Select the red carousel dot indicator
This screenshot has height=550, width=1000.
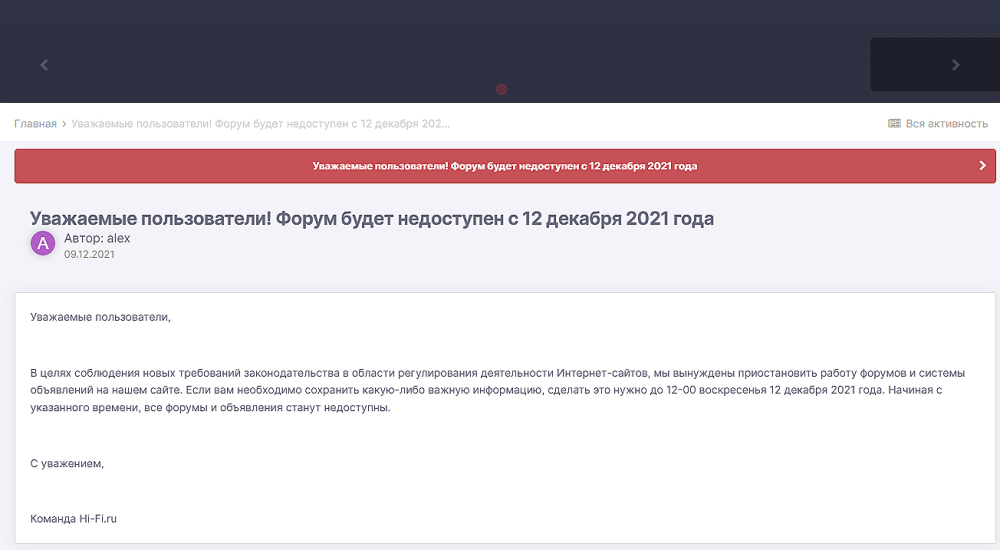[502, 89]
